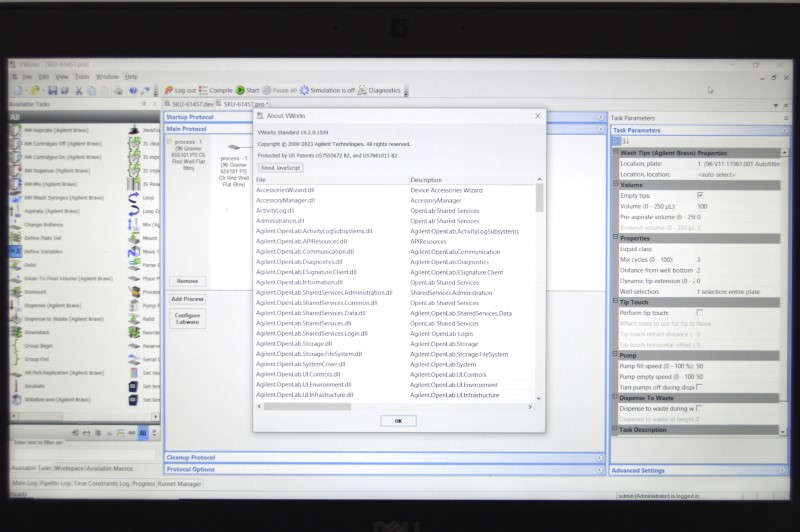
Task: Click the Log out toolbar button
Action: click(x=180, y=90)
